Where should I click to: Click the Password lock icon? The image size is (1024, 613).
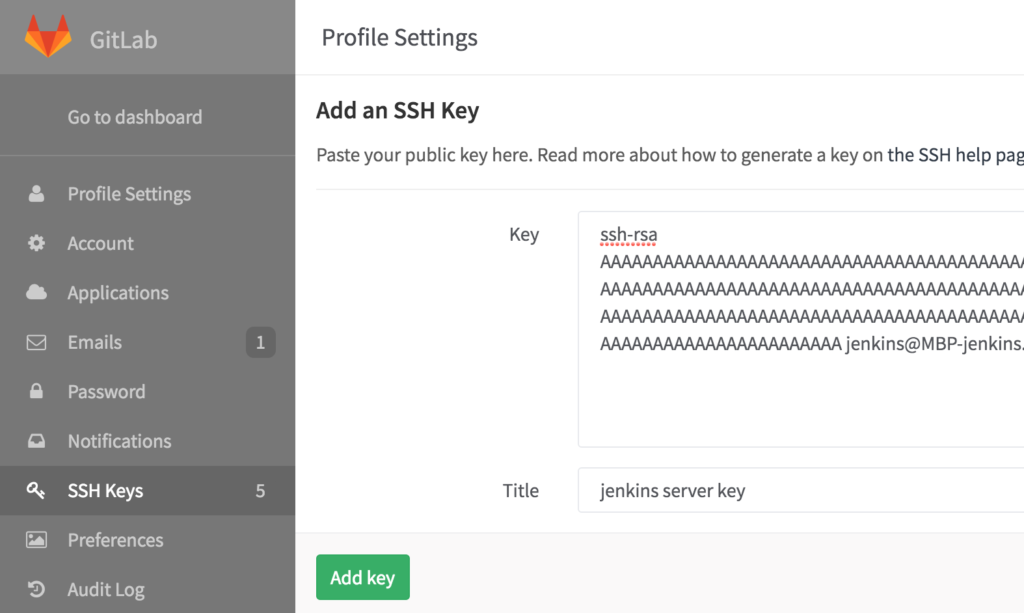[37, 391]
